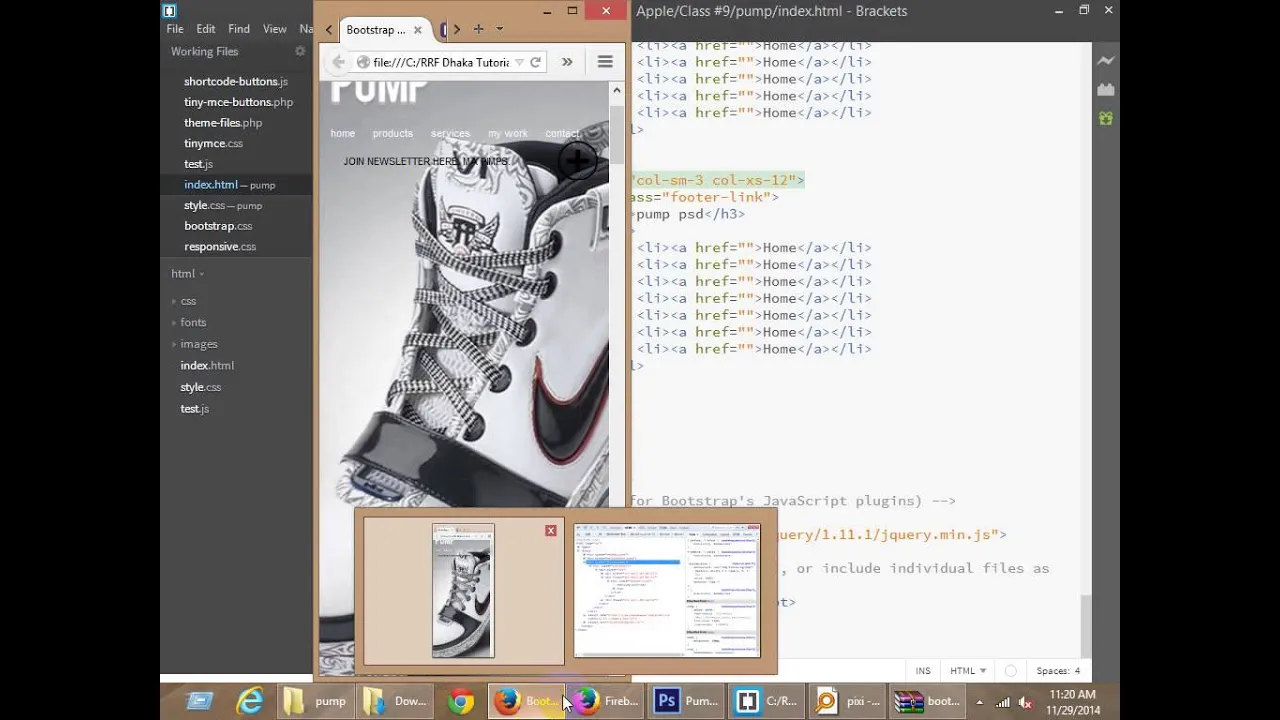Click the globe site identity icon
The image size is (1280, 720).
point(363,62)
